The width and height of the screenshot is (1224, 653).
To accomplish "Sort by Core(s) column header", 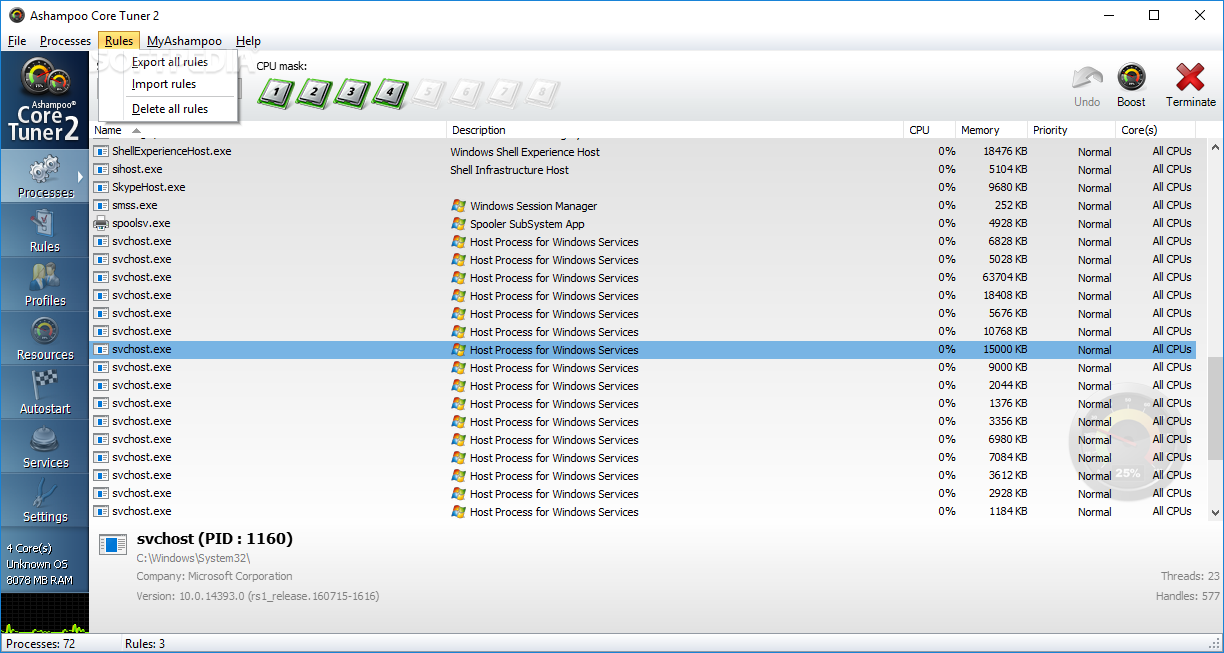I will click(1156, 130).
